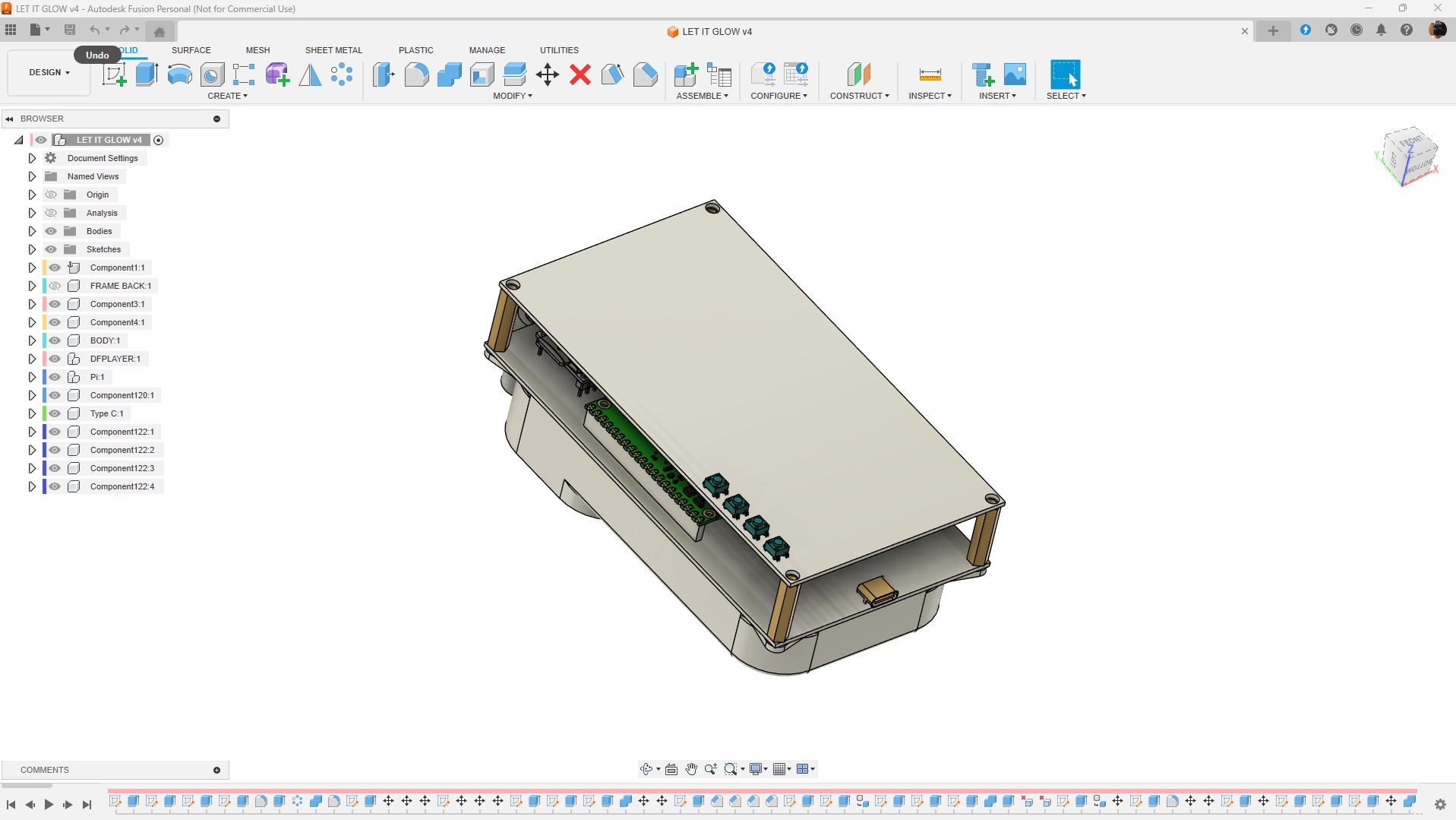Screen dimensions: 1456x820
Task: Open the DESIGN workspace dropdown
Action: tap(49, 72)
